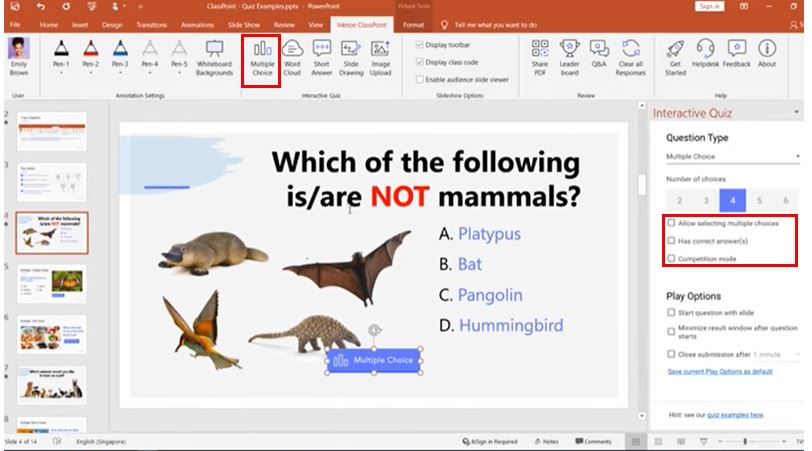The width and height of the screenshot is (812, 451).
Task: Enable Competition mode checkbox
Action: 672,258
